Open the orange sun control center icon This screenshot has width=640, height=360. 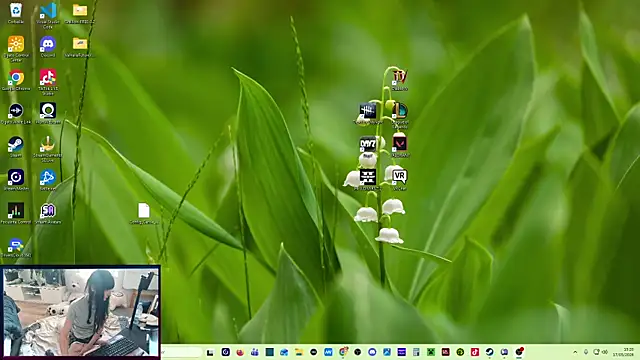pyautogui.click(x=16, y=44)
